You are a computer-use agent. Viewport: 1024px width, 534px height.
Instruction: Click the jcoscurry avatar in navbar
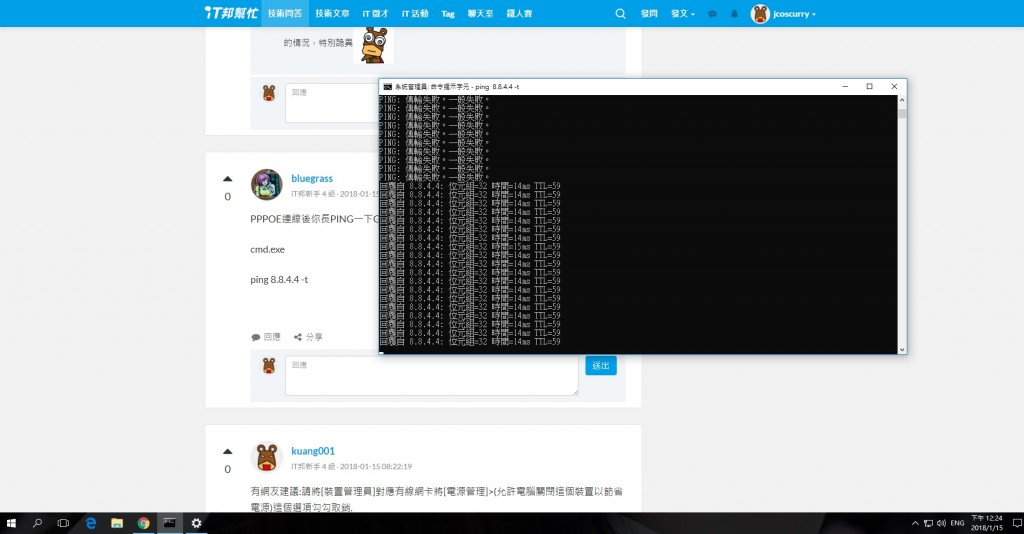[x=760, y=14]
